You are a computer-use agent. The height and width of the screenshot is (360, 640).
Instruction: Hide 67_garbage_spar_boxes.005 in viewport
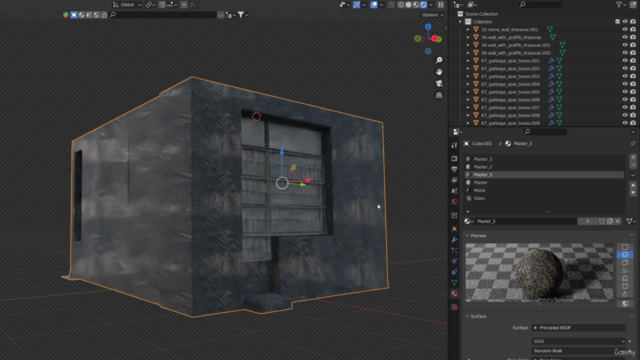point(624,92)
